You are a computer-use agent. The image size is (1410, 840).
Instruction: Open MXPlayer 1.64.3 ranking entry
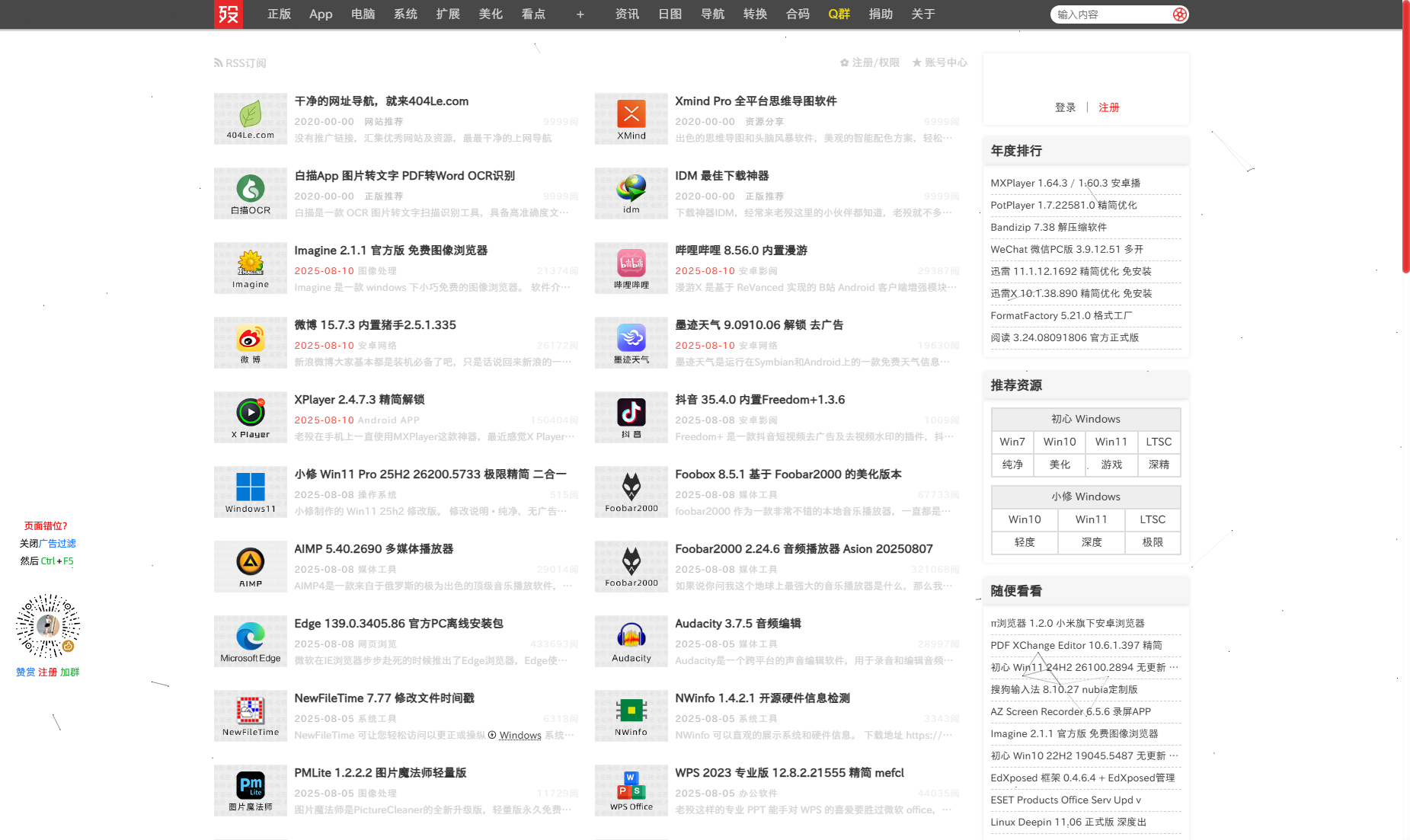1065,183
